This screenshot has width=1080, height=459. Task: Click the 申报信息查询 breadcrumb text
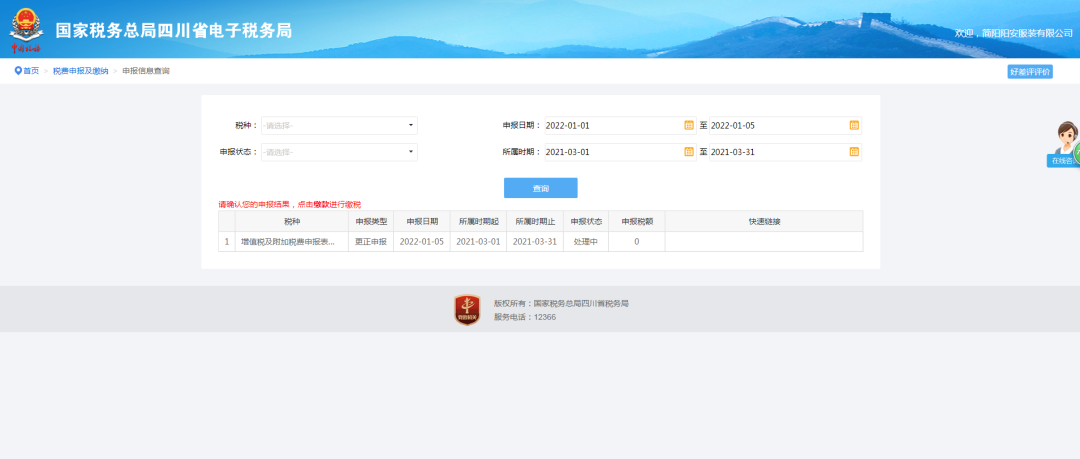[146, 71]
